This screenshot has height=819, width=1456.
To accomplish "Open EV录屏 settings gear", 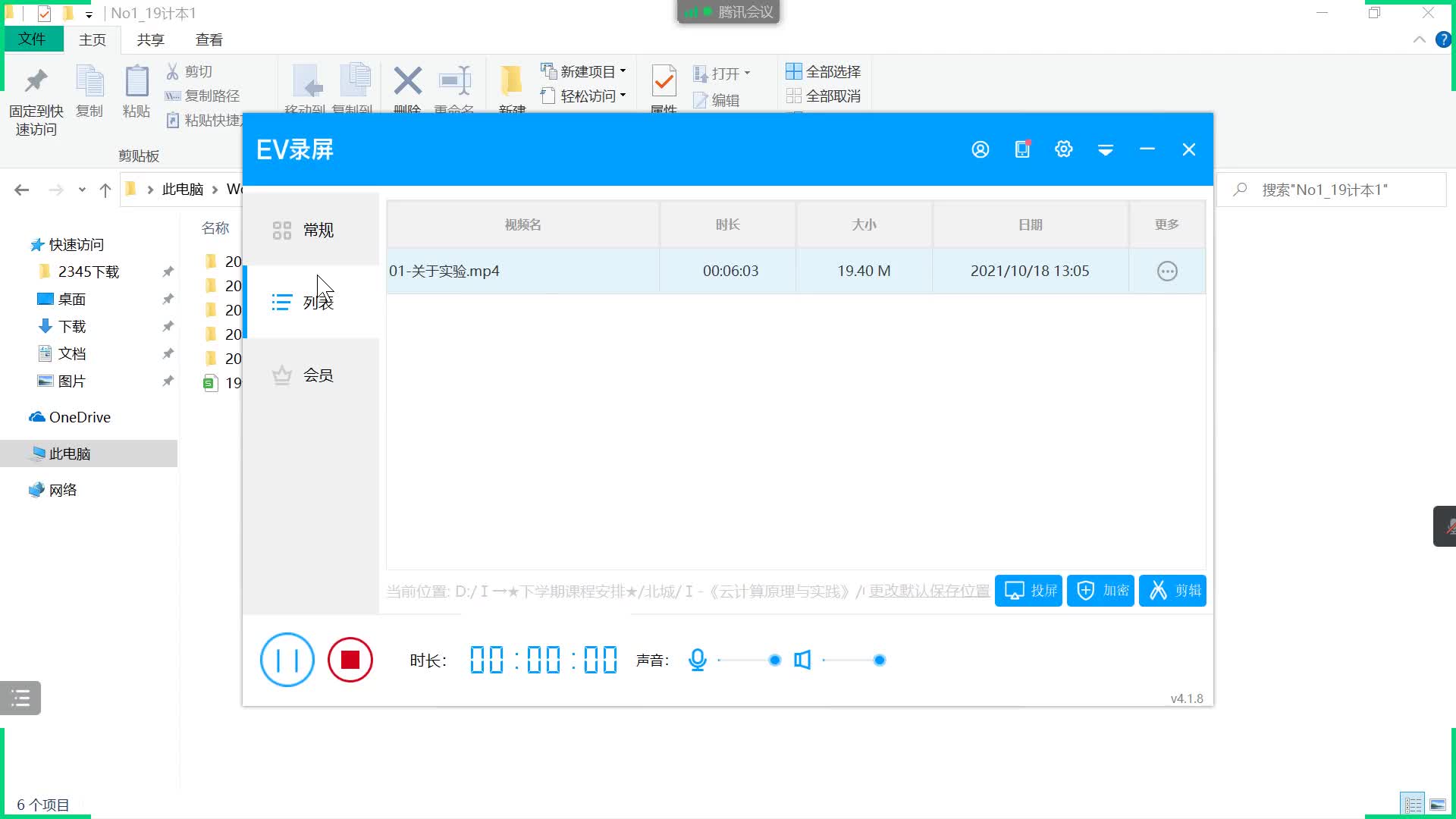I will 1064,149.
